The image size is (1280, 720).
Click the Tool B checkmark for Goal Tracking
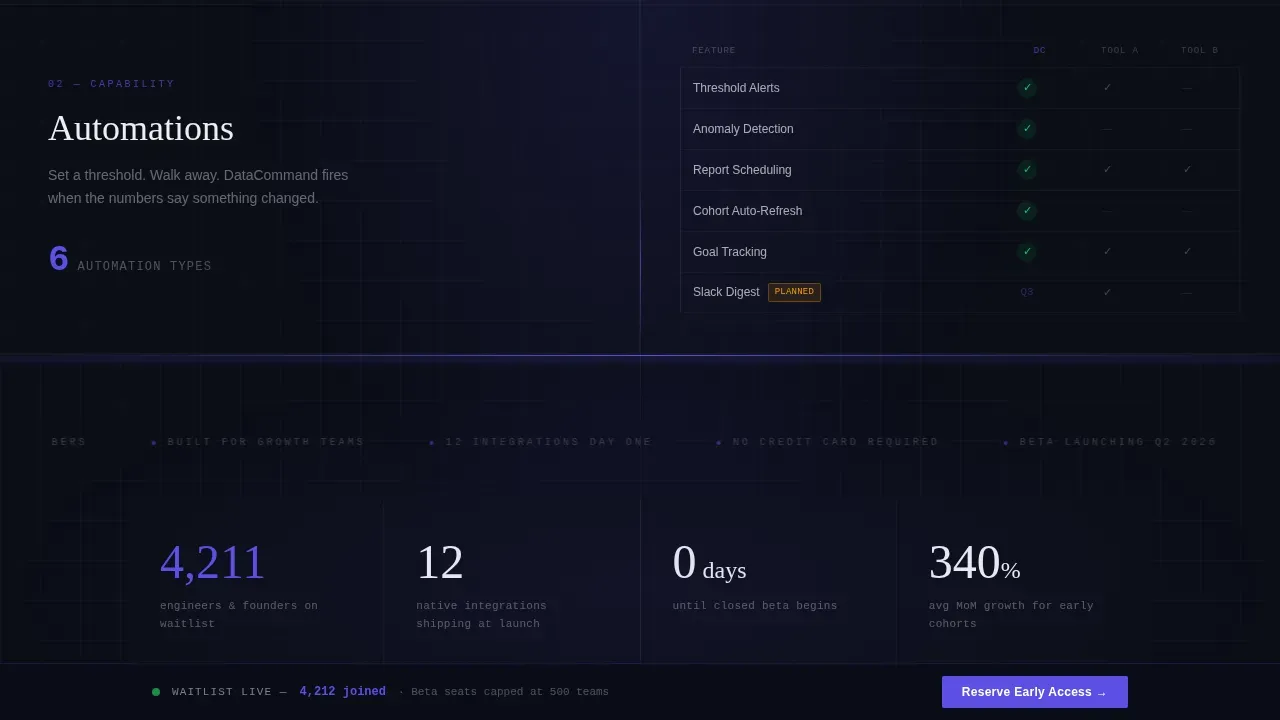click(1187, 252)
